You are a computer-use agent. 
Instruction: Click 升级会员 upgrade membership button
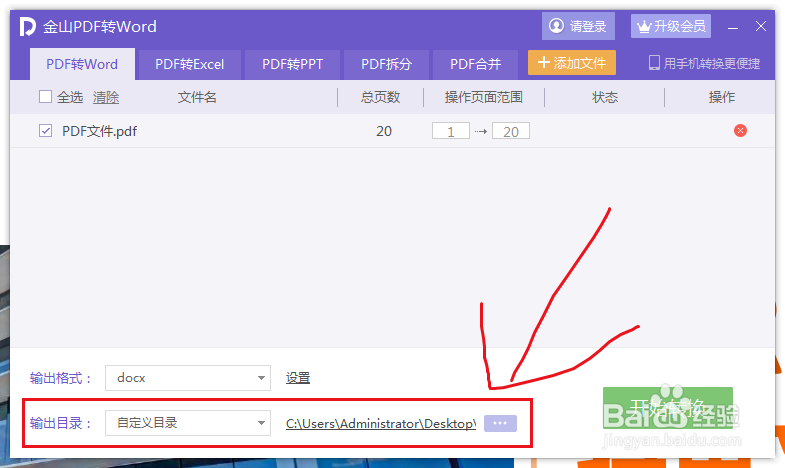(671, 26)
